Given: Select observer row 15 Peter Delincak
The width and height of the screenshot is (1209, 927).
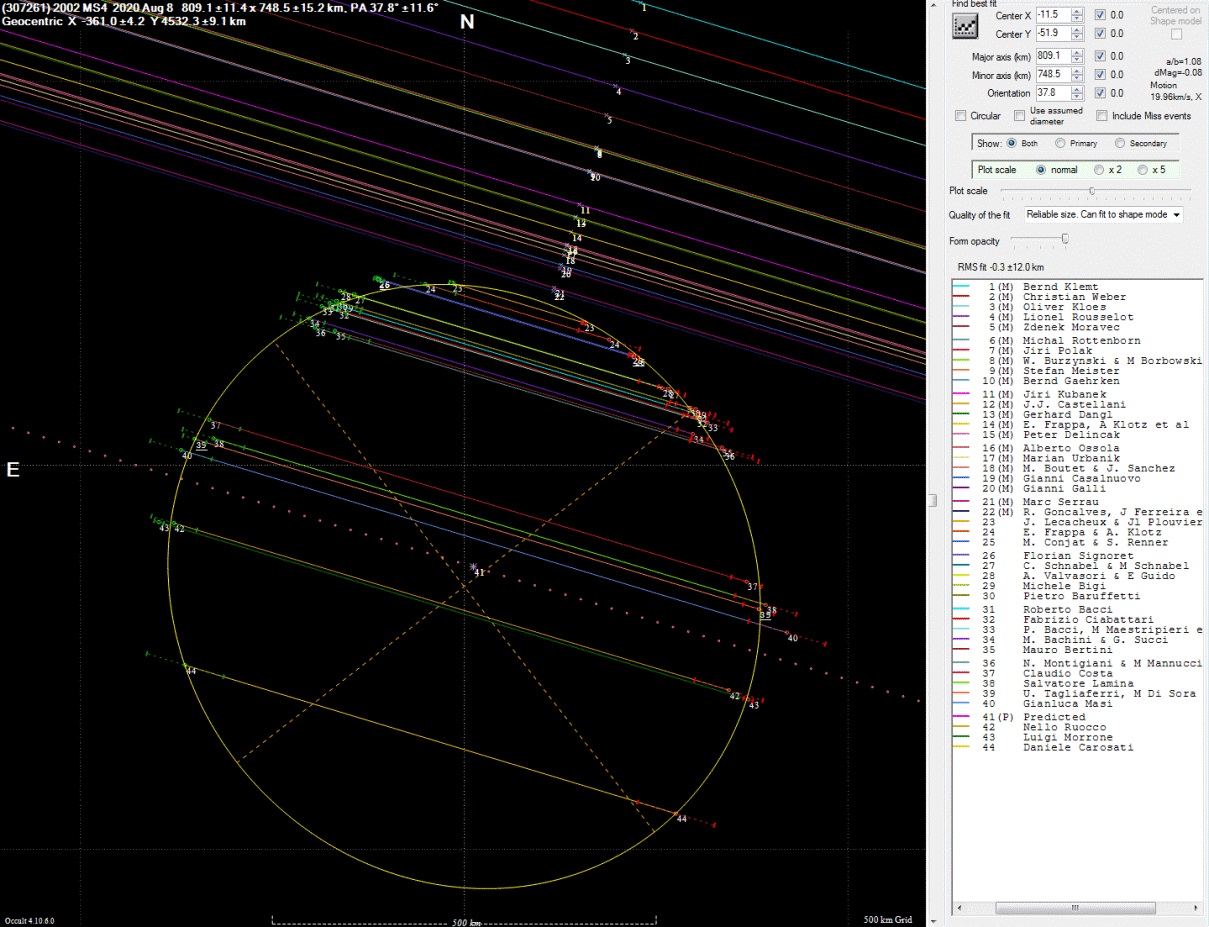Looking at the screenshot, I should [x=1078, y=435].
